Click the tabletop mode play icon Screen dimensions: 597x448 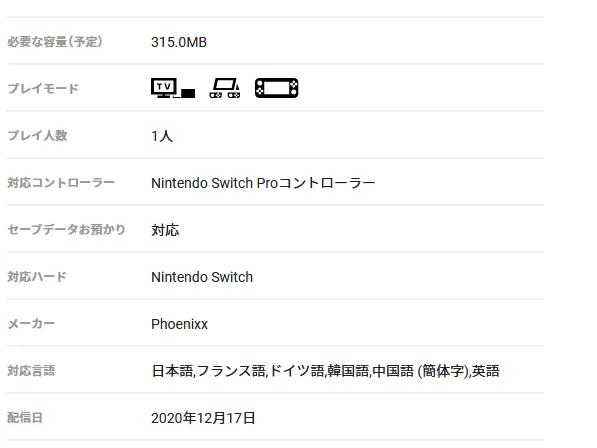(225, 88)
